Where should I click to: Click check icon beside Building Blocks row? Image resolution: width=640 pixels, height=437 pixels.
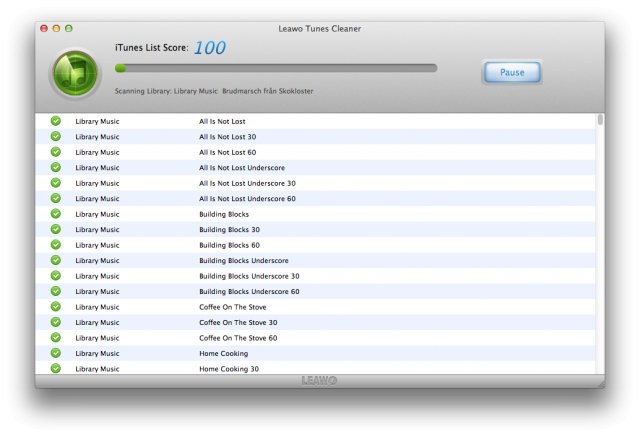56,214
